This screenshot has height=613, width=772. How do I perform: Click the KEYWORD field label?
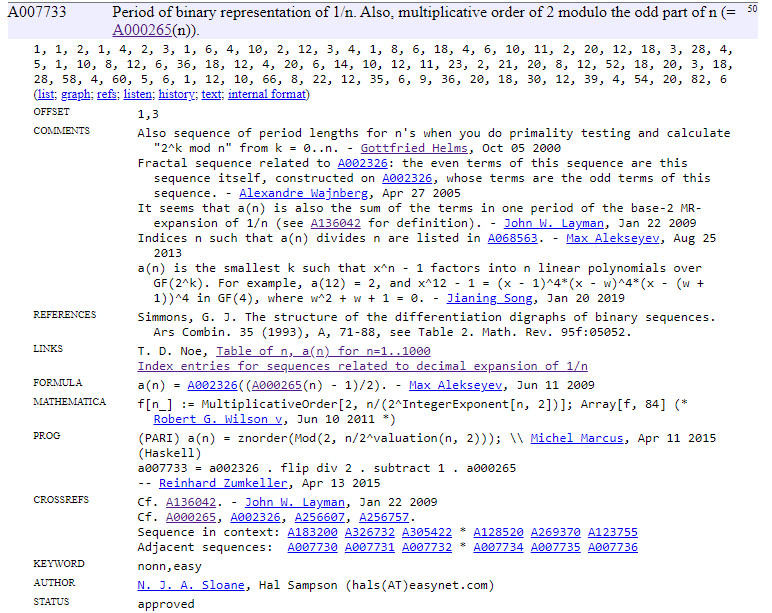pyautogui.click(x=59, y=564)
